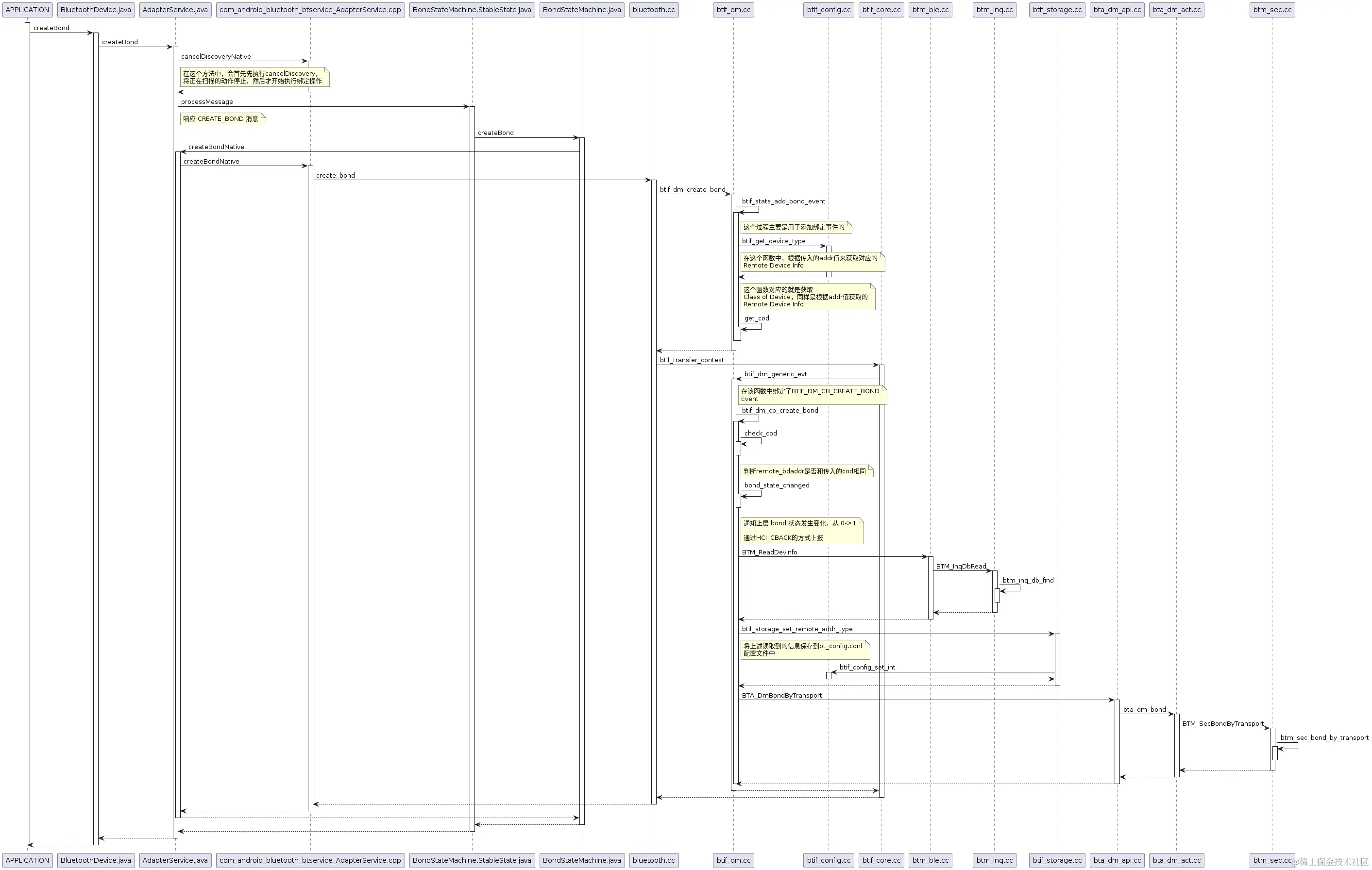
Task: Select the bottom btif_storage.cc participant box
Action: 1057,860
